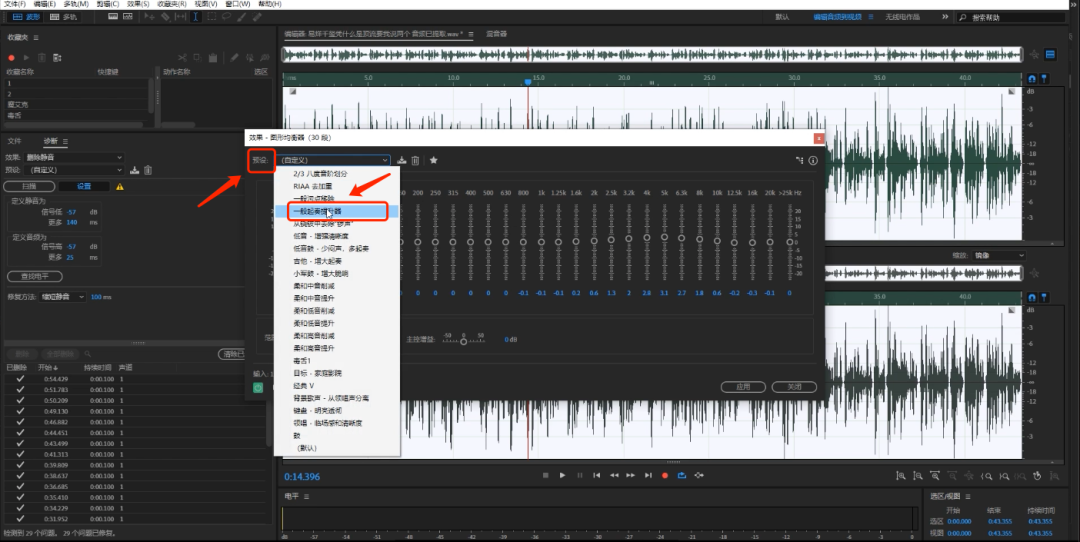Select the Move tool in toolbar
This screenshot has height=542, width=1080.
click(x=150, y=17)
